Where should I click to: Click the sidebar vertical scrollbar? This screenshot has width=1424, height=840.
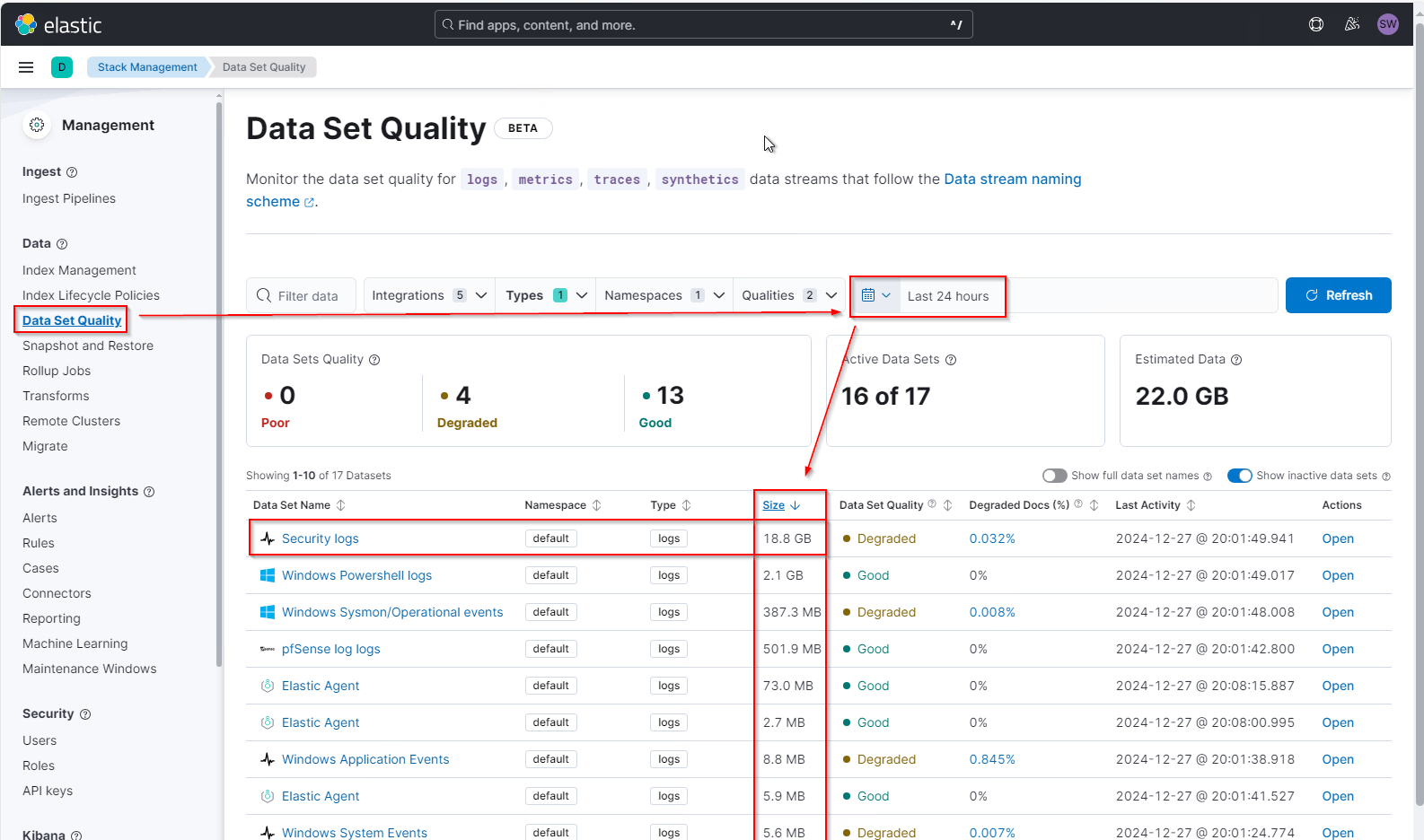(x=219, y=386)
